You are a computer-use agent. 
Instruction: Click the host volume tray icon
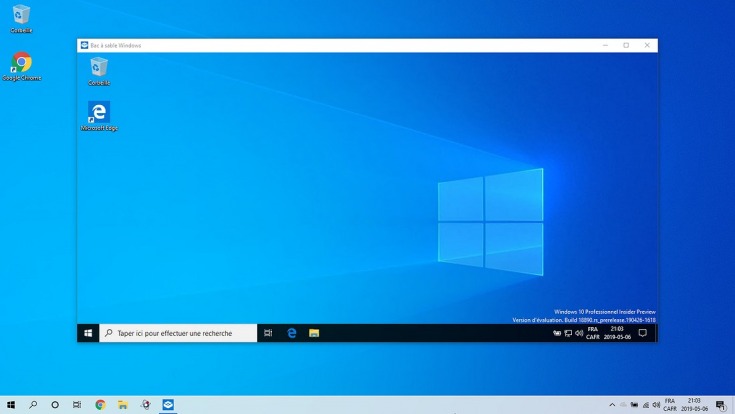pos(656,405)
